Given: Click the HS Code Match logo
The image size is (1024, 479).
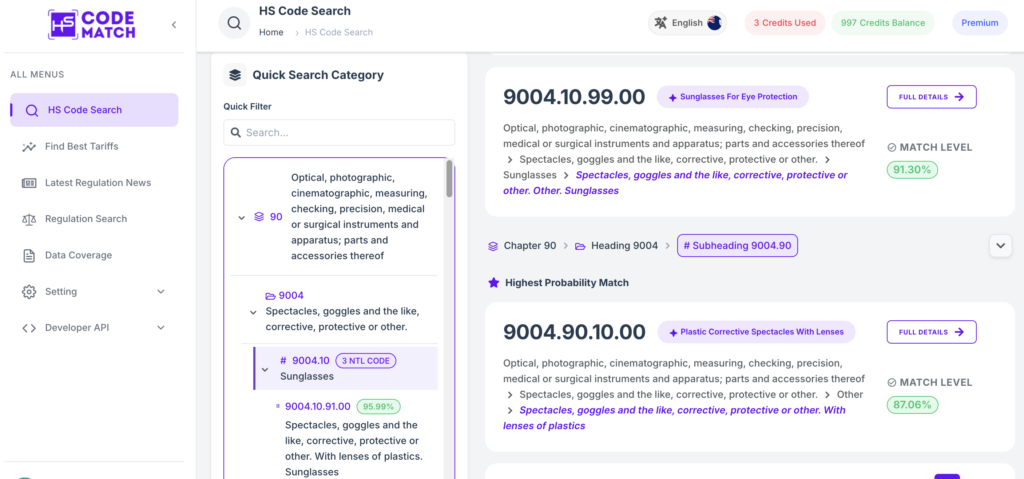Looking at the screenshot, I should (x=91, y=24).
